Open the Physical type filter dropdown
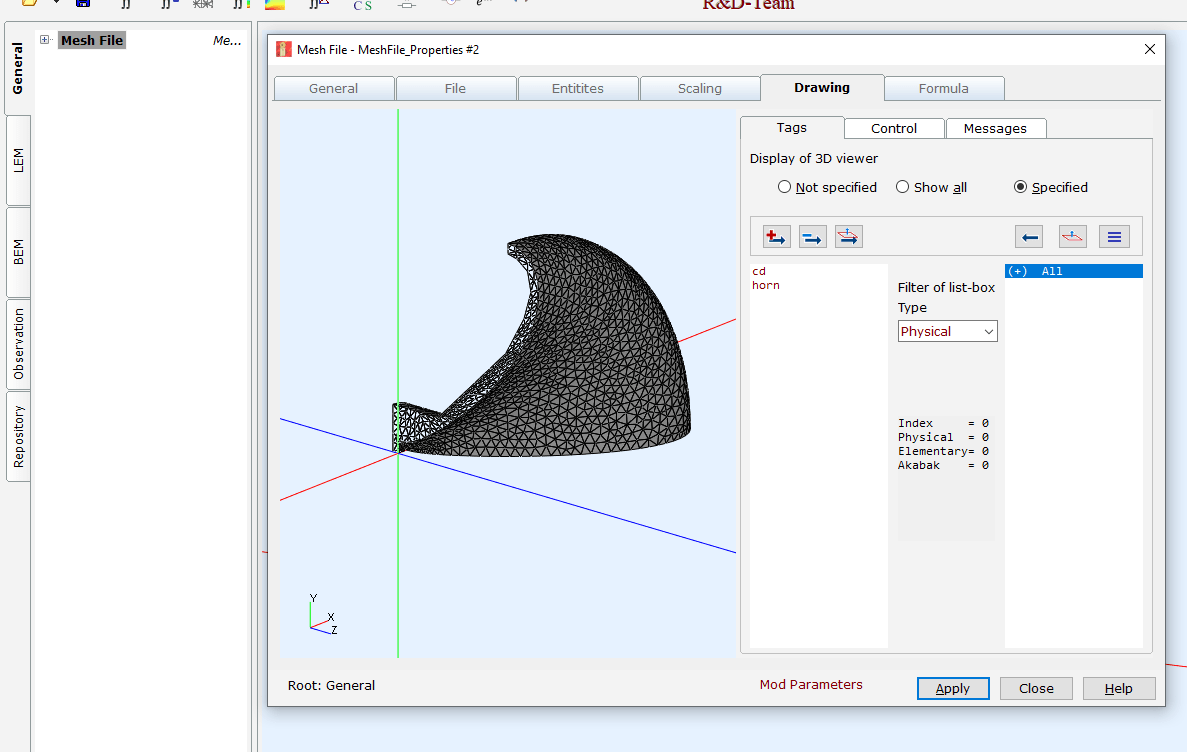The image size is (1187, 752). tap(948, 332)
